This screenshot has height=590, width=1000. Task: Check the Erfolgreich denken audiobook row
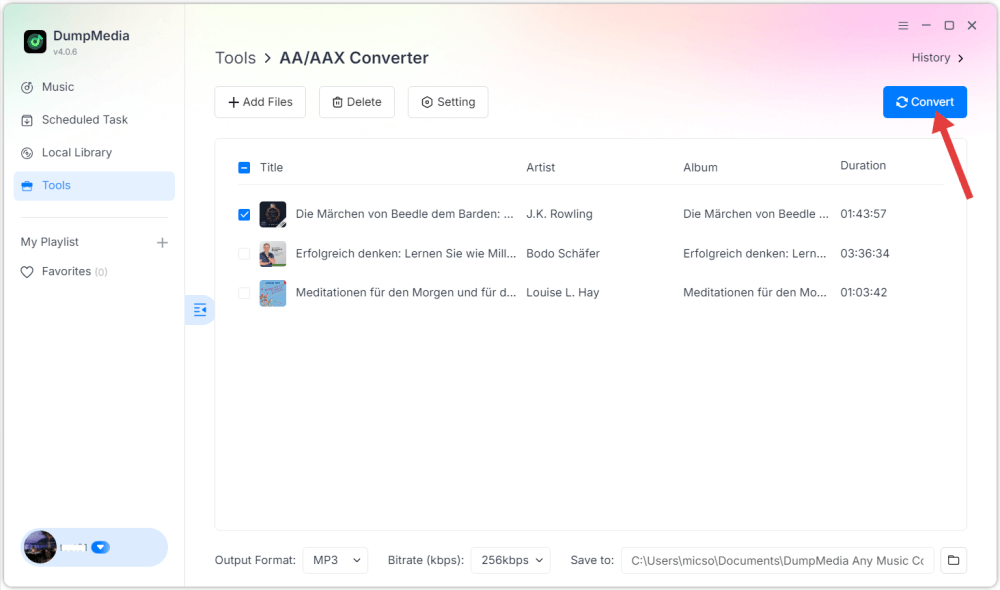tap(244, 253)
